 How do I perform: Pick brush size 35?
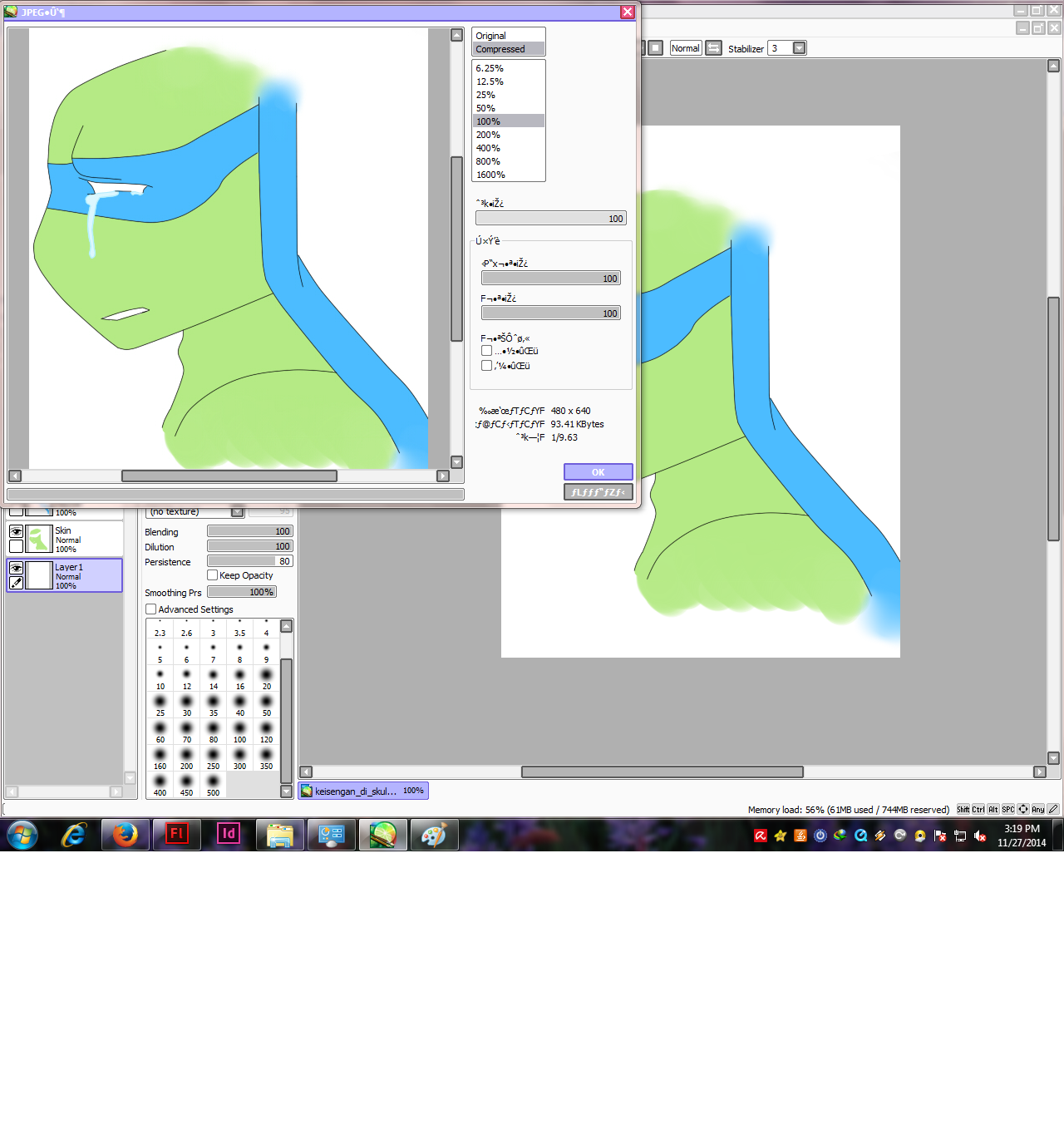[x=213, y=707]
